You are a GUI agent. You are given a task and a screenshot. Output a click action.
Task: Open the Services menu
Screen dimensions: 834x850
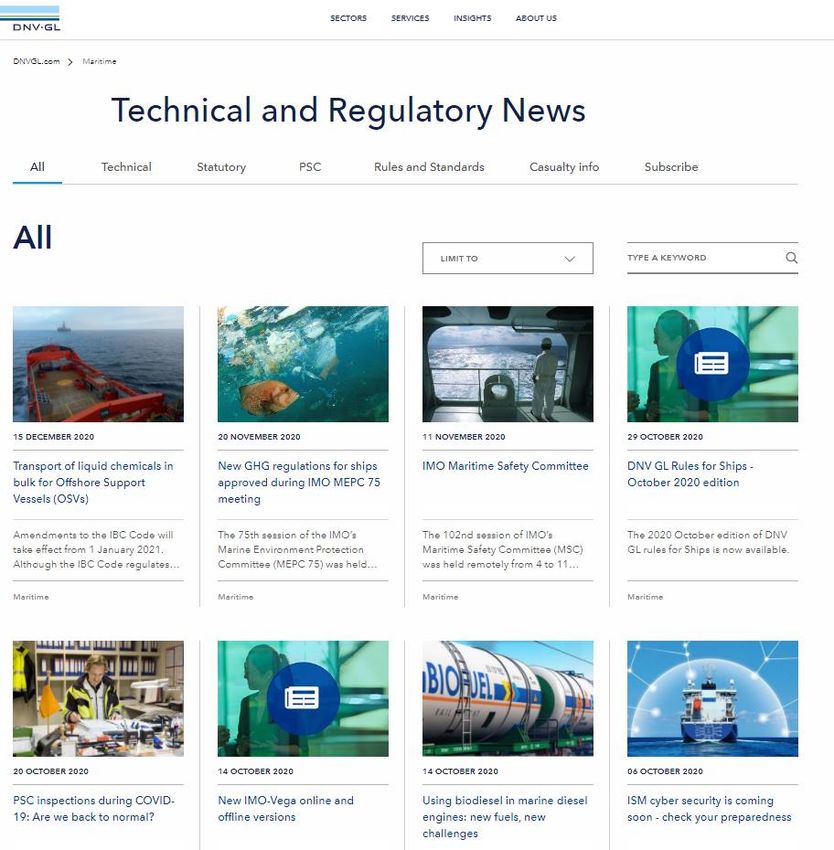(410, 18)
